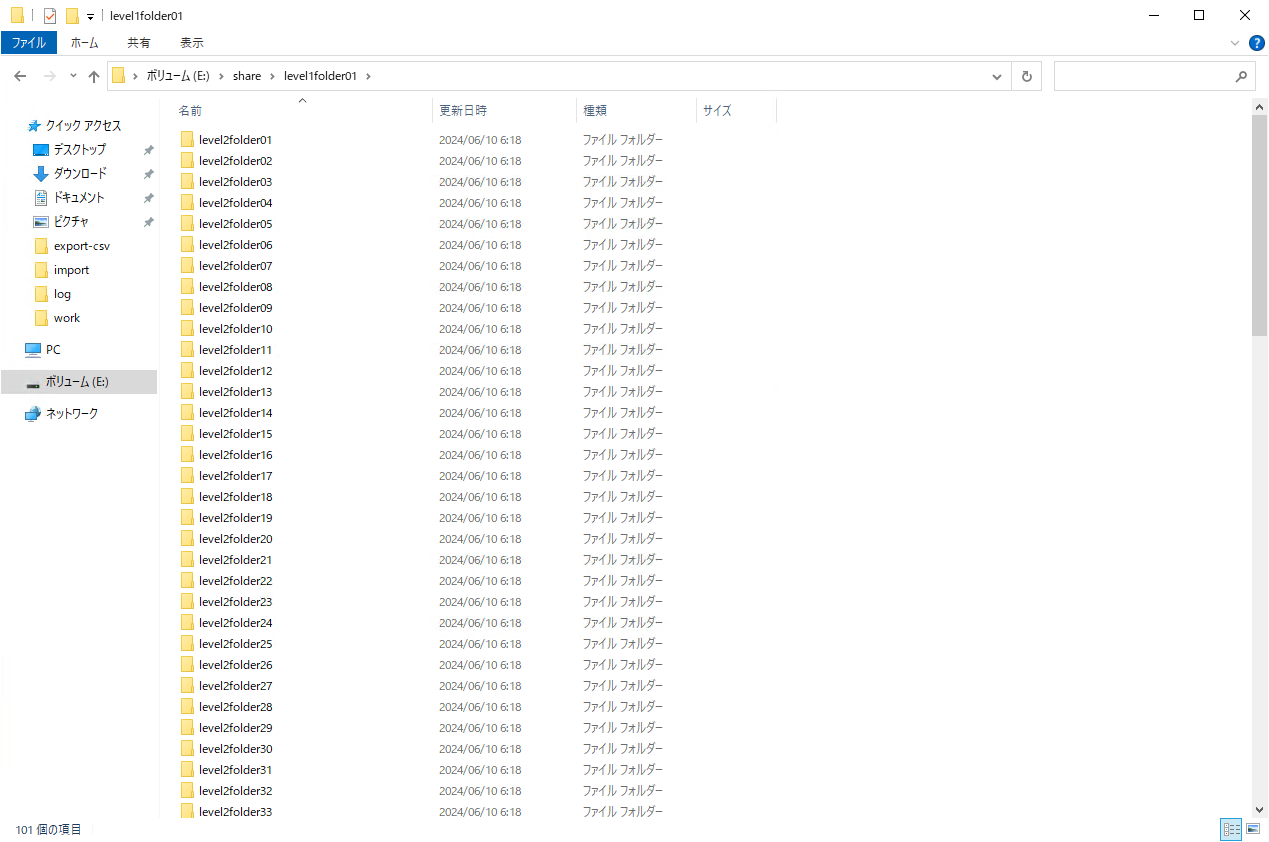
Task: Select ネットワーク in the navigation pane
Action: 72,413
